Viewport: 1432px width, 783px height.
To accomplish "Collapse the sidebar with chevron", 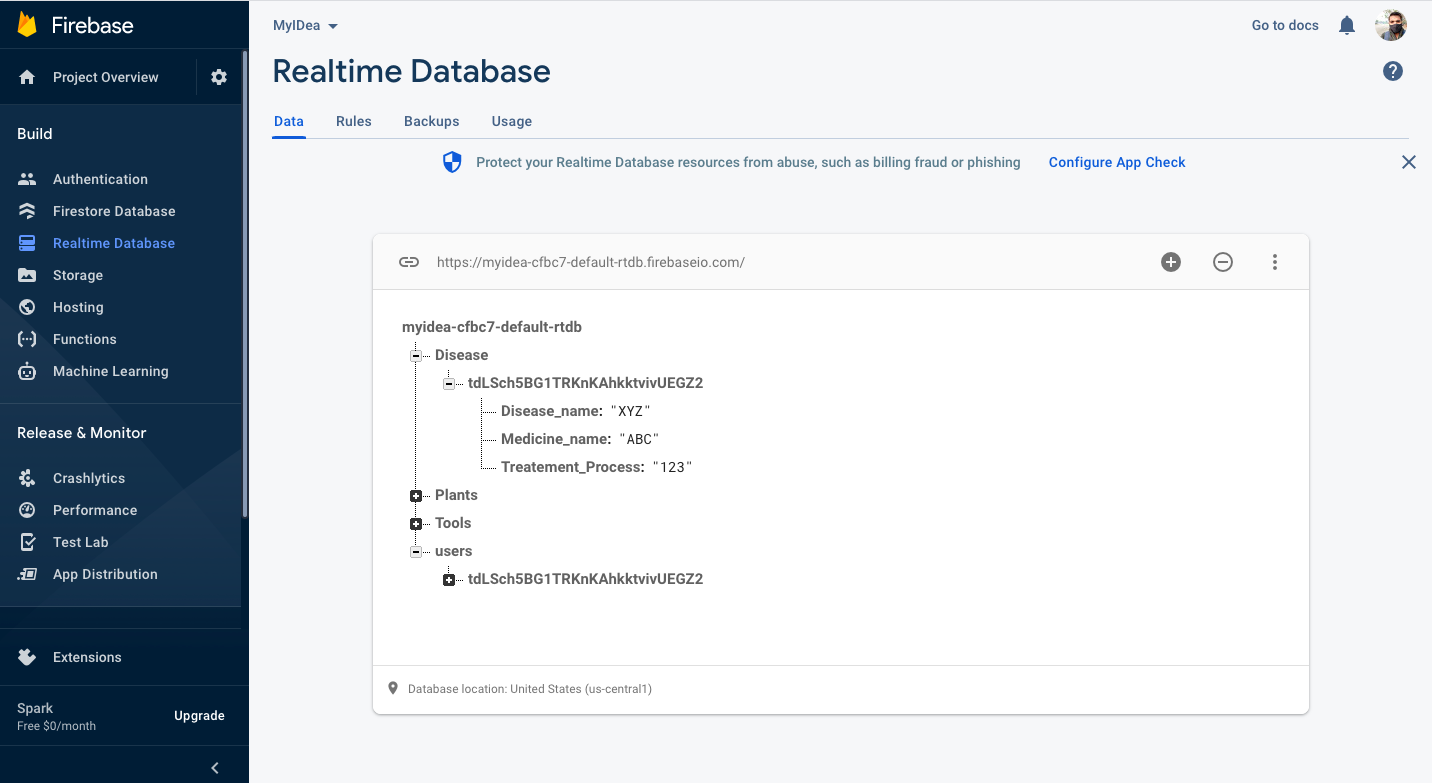I will [x=215, y=768].
